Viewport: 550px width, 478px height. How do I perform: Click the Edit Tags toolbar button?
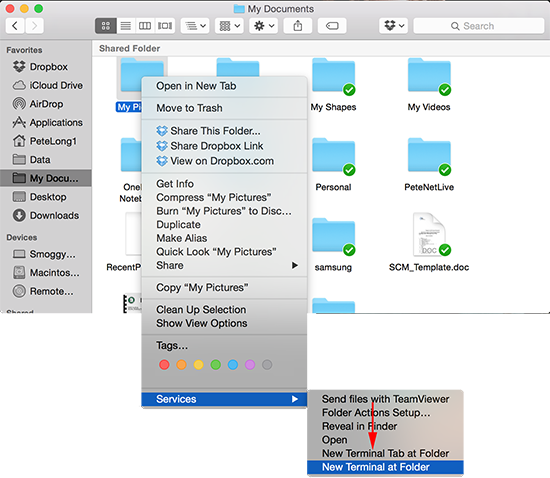tap(332, 26)
